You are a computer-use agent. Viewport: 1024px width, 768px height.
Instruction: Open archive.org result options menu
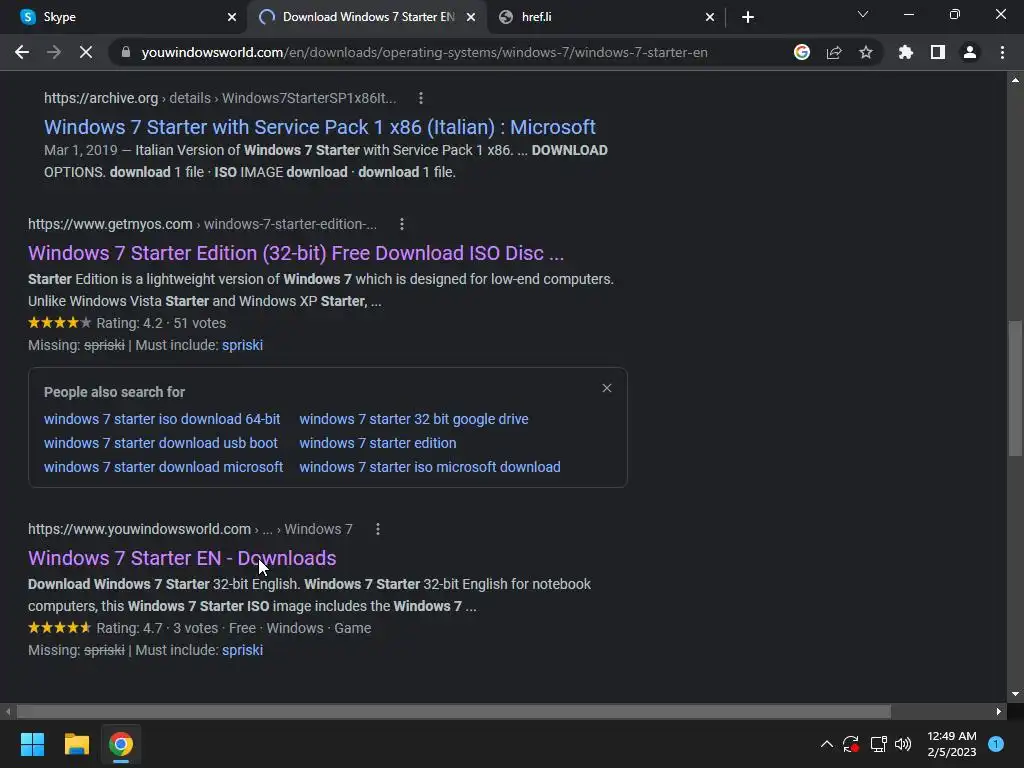[x=421, y=98]
